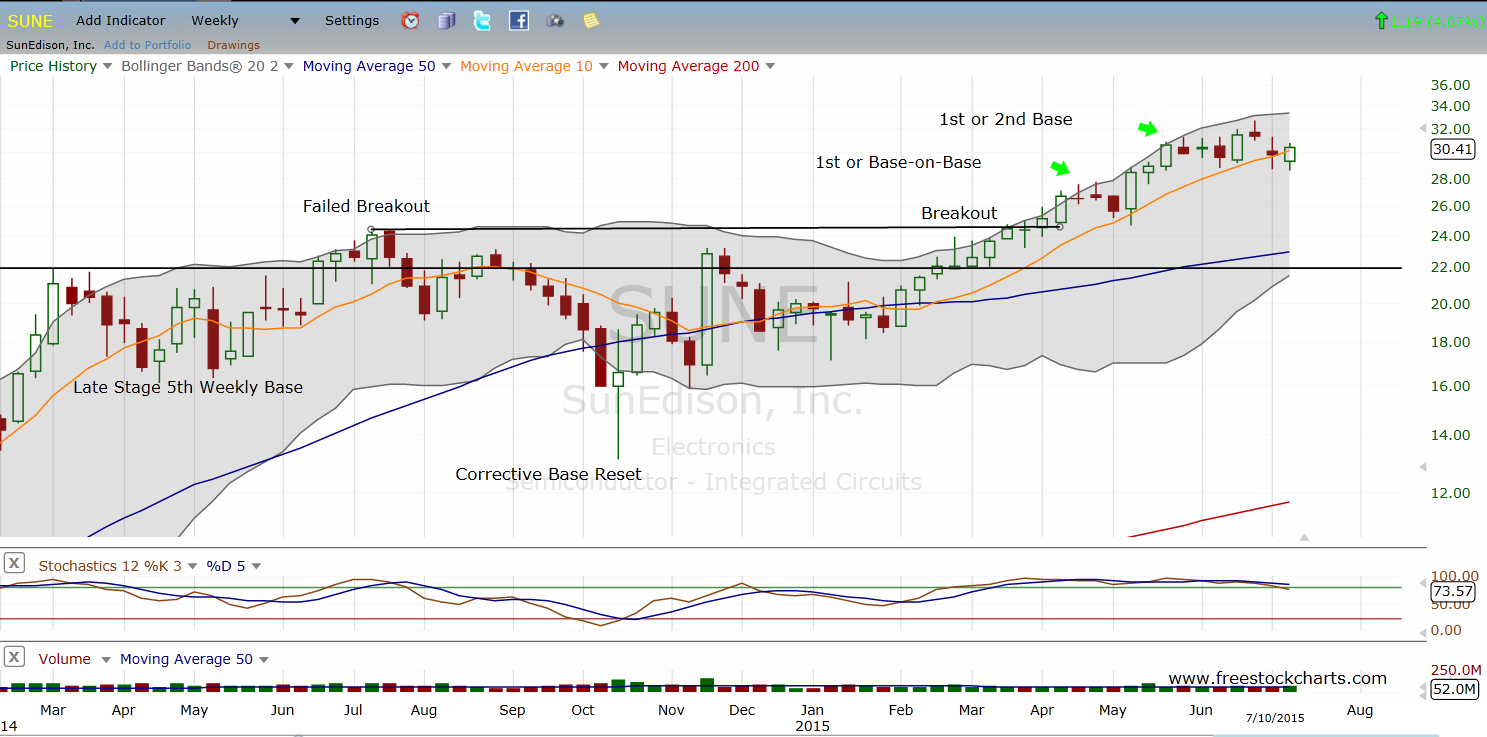Click the Add to Portfolio link

click(x=147, y=45)
